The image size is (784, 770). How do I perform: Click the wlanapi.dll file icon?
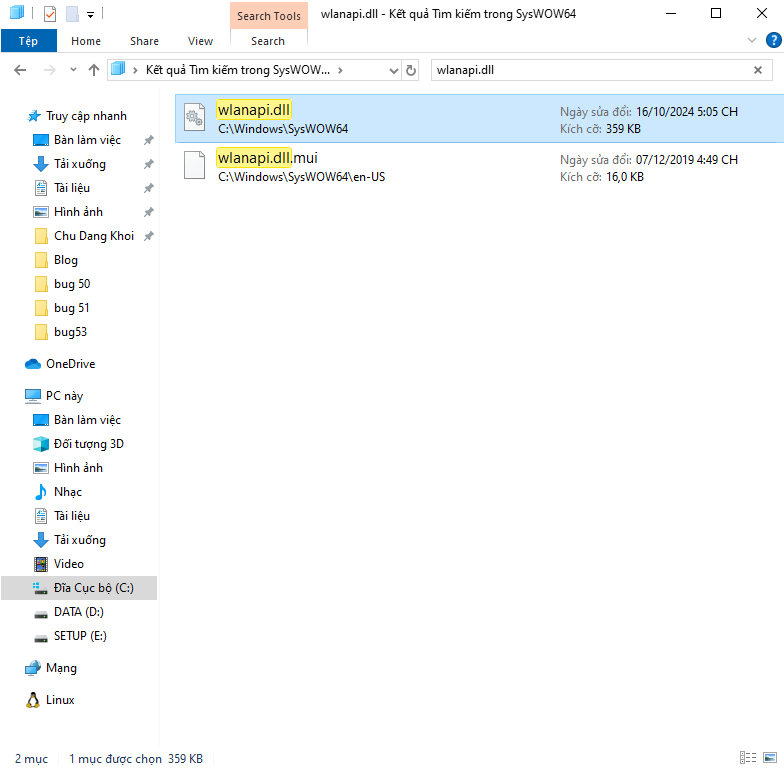(194, 118)
